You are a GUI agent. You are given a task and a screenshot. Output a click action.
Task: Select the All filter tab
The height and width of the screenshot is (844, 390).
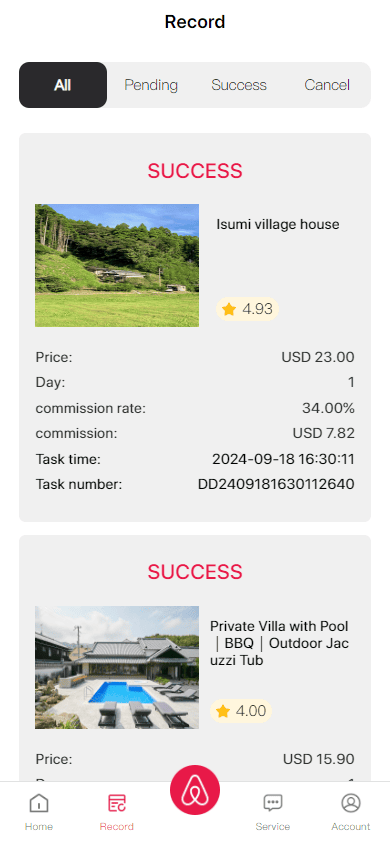click(63, 85)
